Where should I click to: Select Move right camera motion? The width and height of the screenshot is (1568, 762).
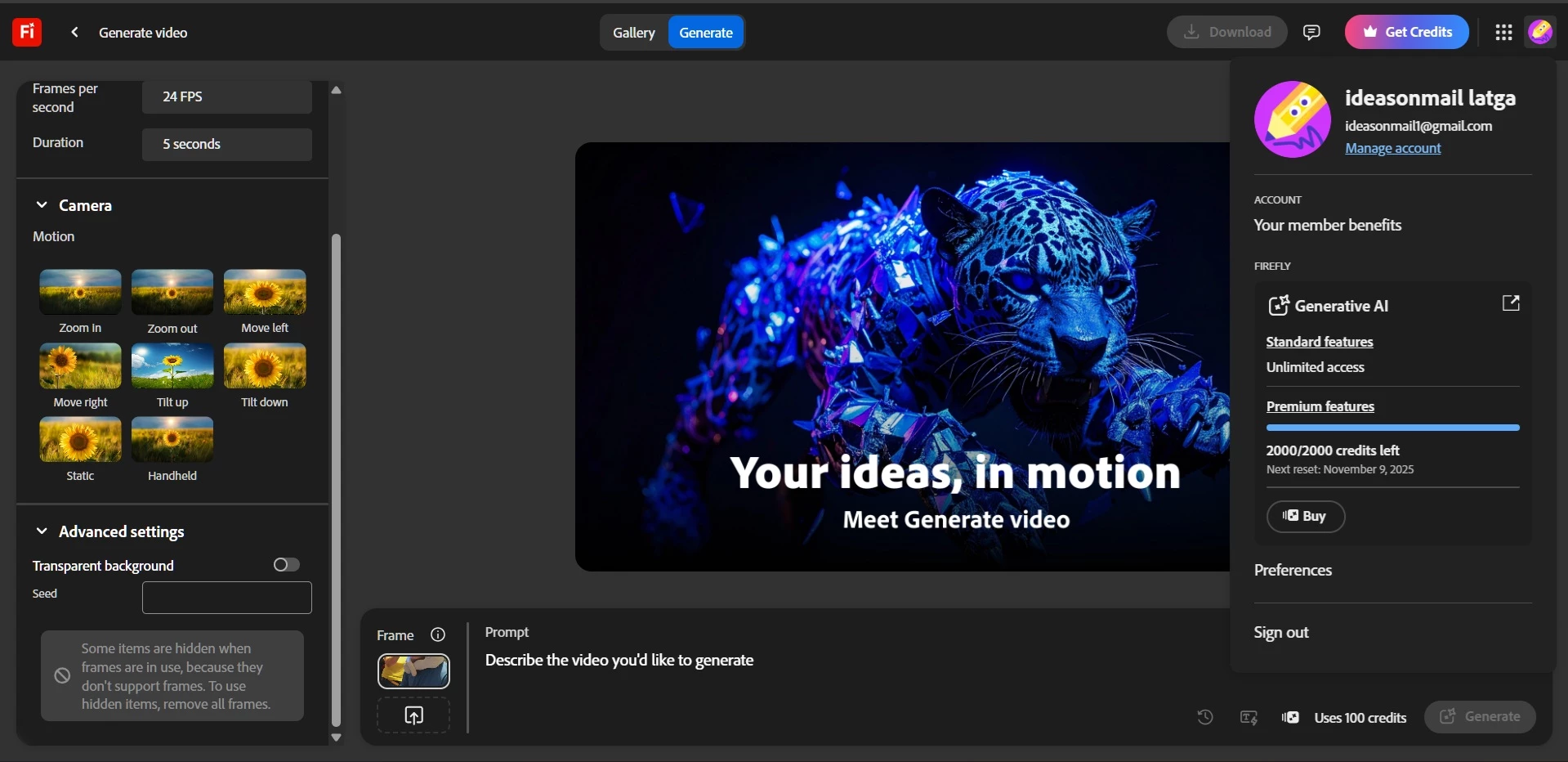(x=80, y=365)
